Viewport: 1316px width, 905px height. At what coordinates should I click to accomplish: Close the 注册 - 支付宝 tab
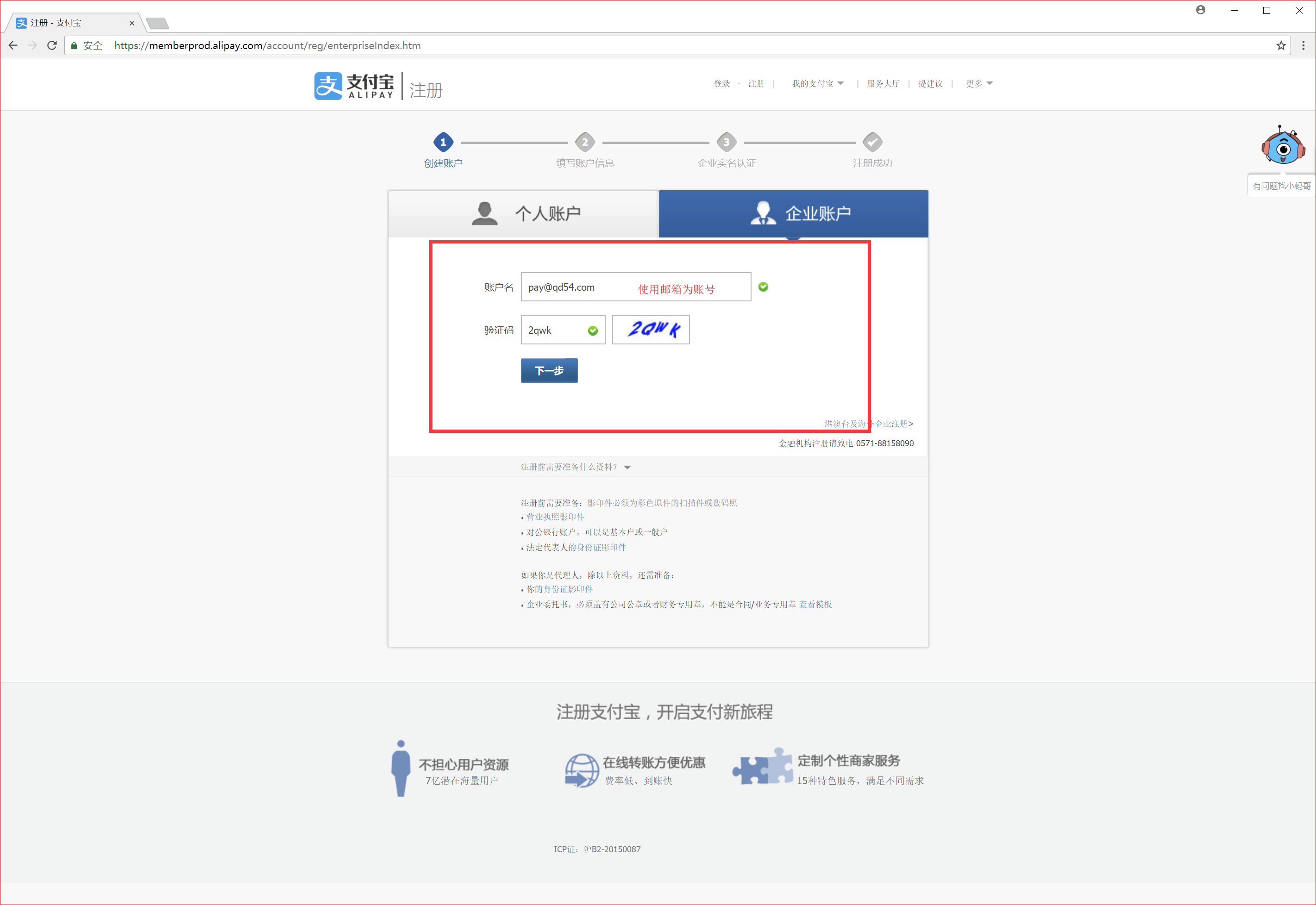pyautogui.click(x=132, y=23)
